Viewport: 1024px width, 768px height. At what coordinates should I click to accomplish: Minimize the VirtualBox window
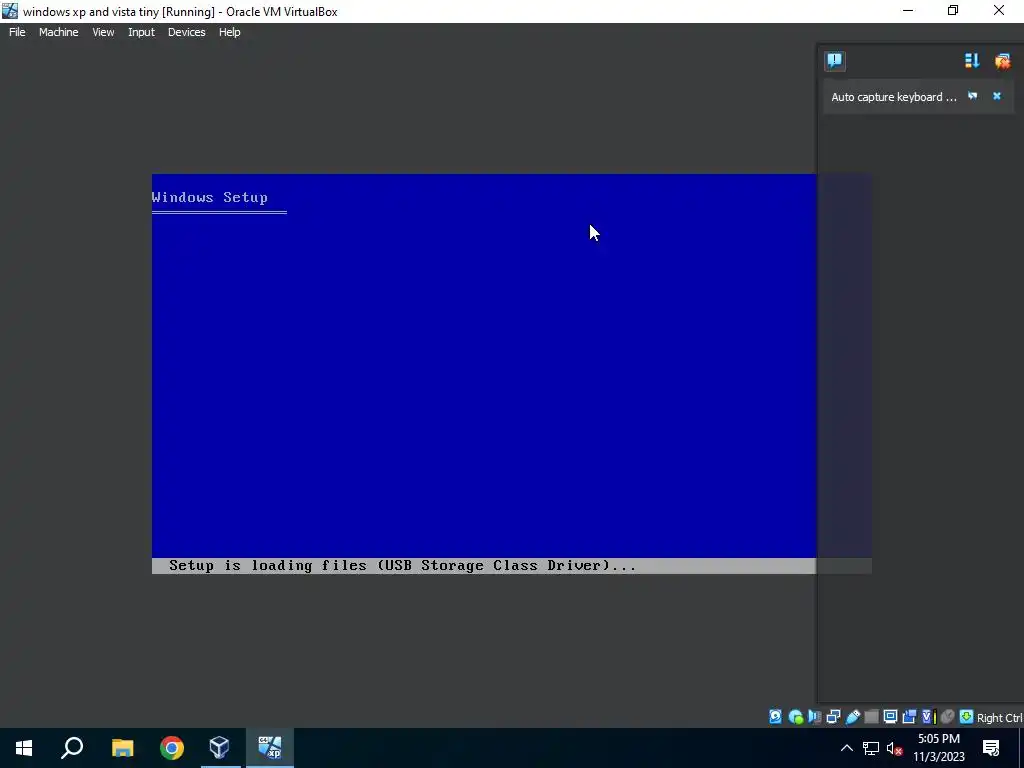tap(908, 10)
